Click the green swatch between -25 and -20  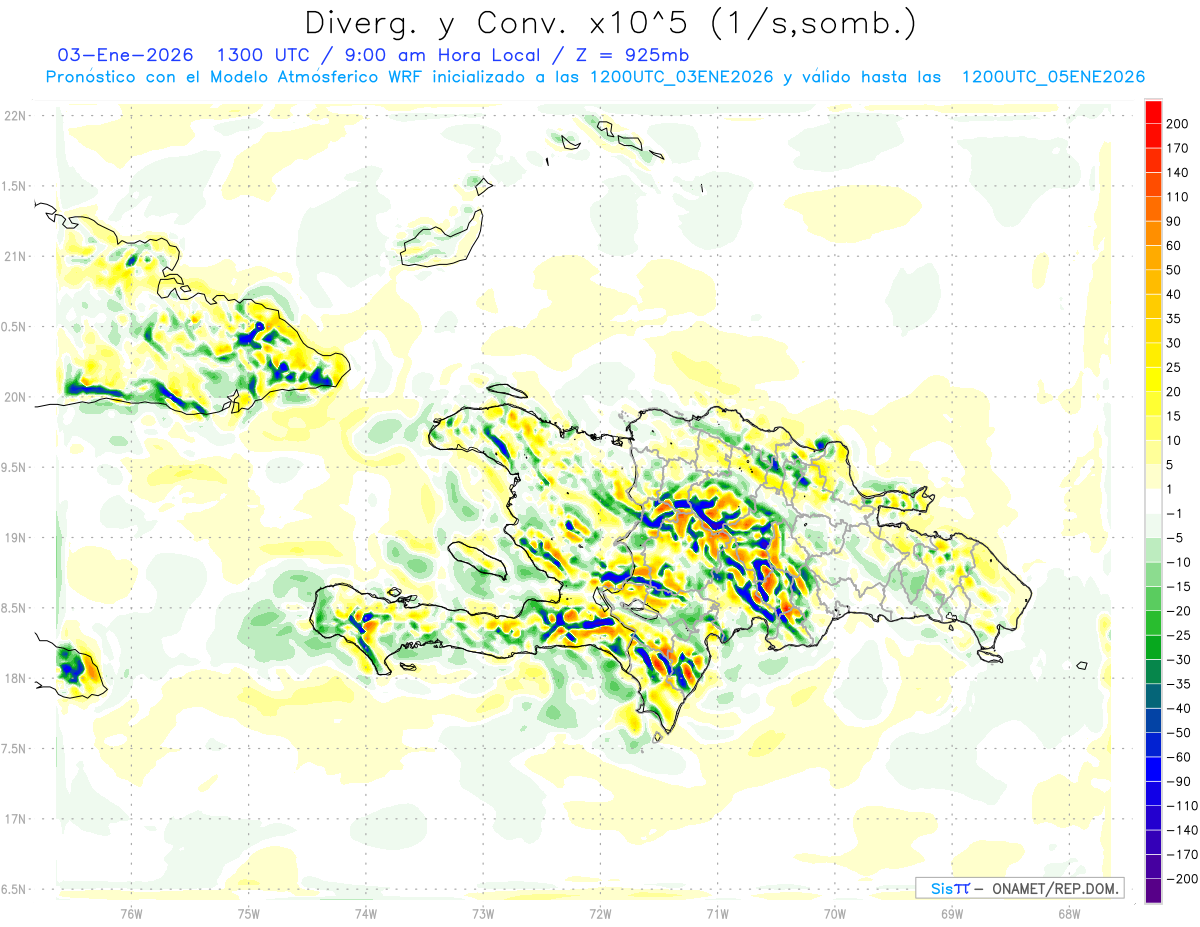[1153, 622]
